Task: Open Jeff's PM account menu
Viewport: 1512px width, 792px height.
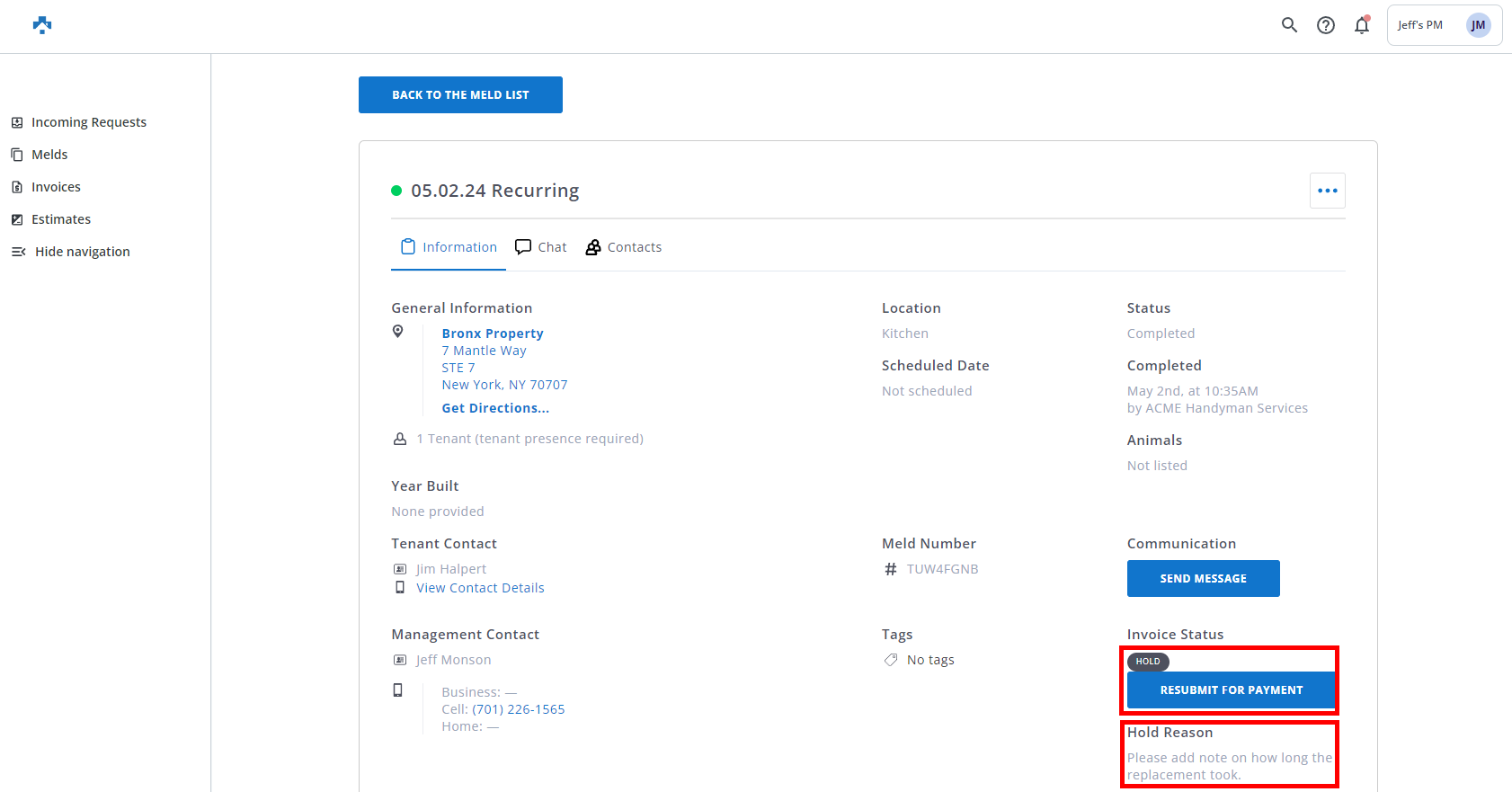Action: (1420, 25)
